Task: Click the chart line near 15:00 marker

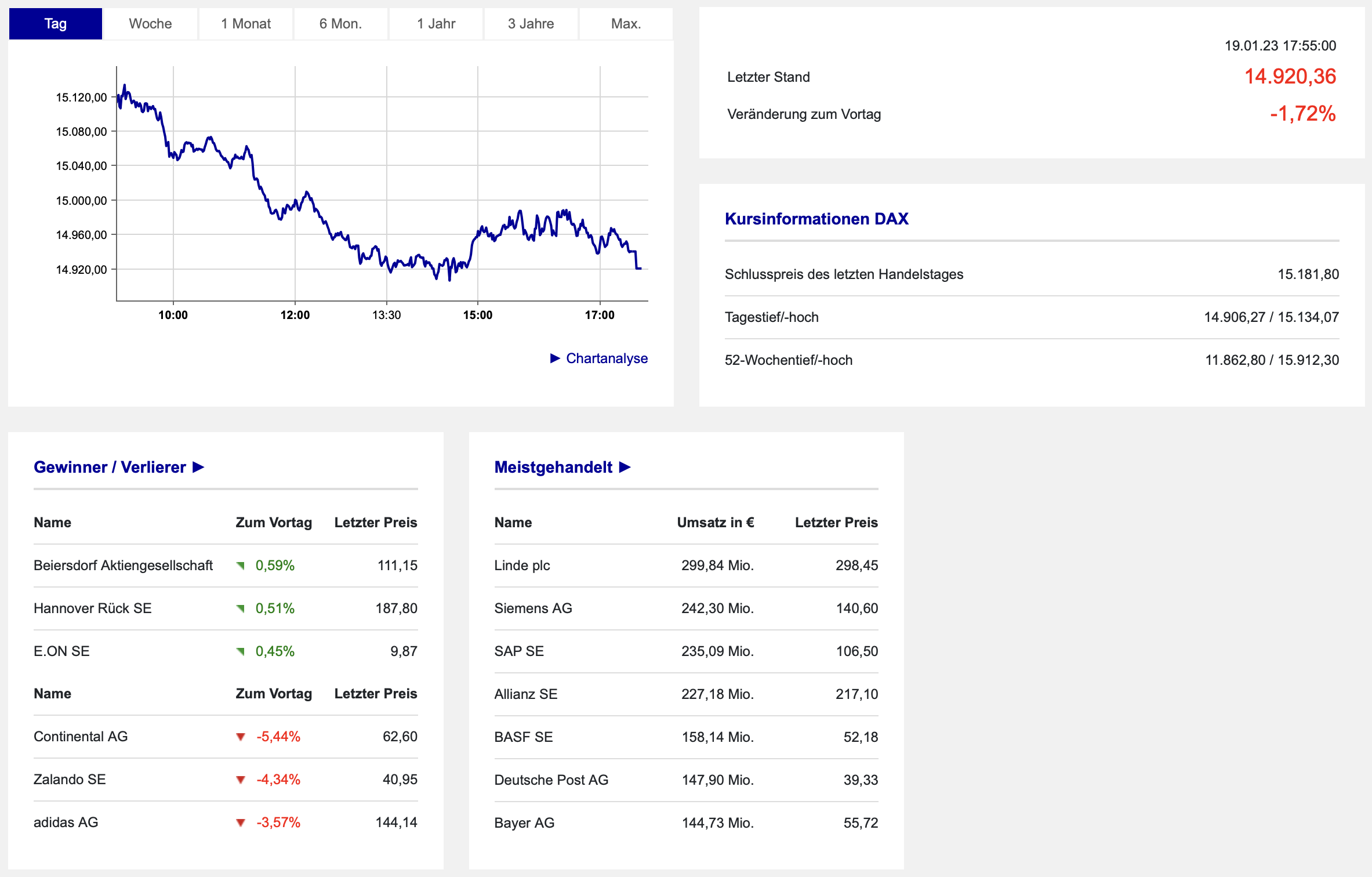Action: (x=477, y=234)
